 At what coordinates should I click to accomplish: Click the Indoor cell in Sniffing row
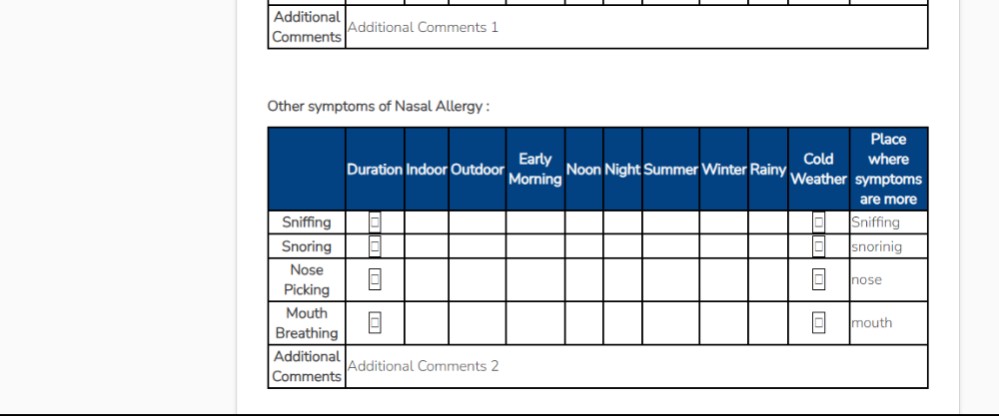pyautogui.click(x=426, y=222)
